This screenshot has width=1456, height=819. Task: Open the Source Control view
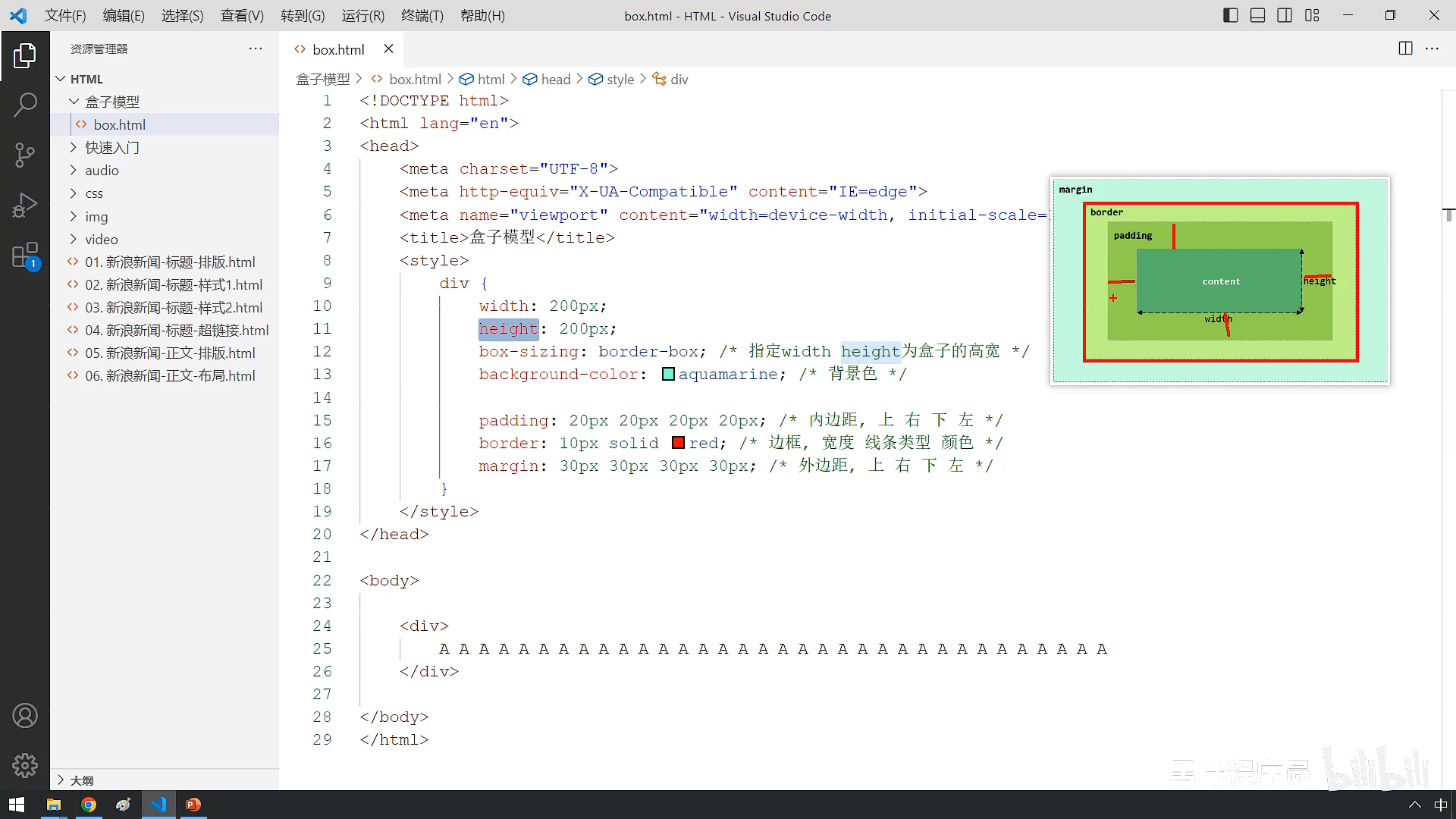(25, 155)
